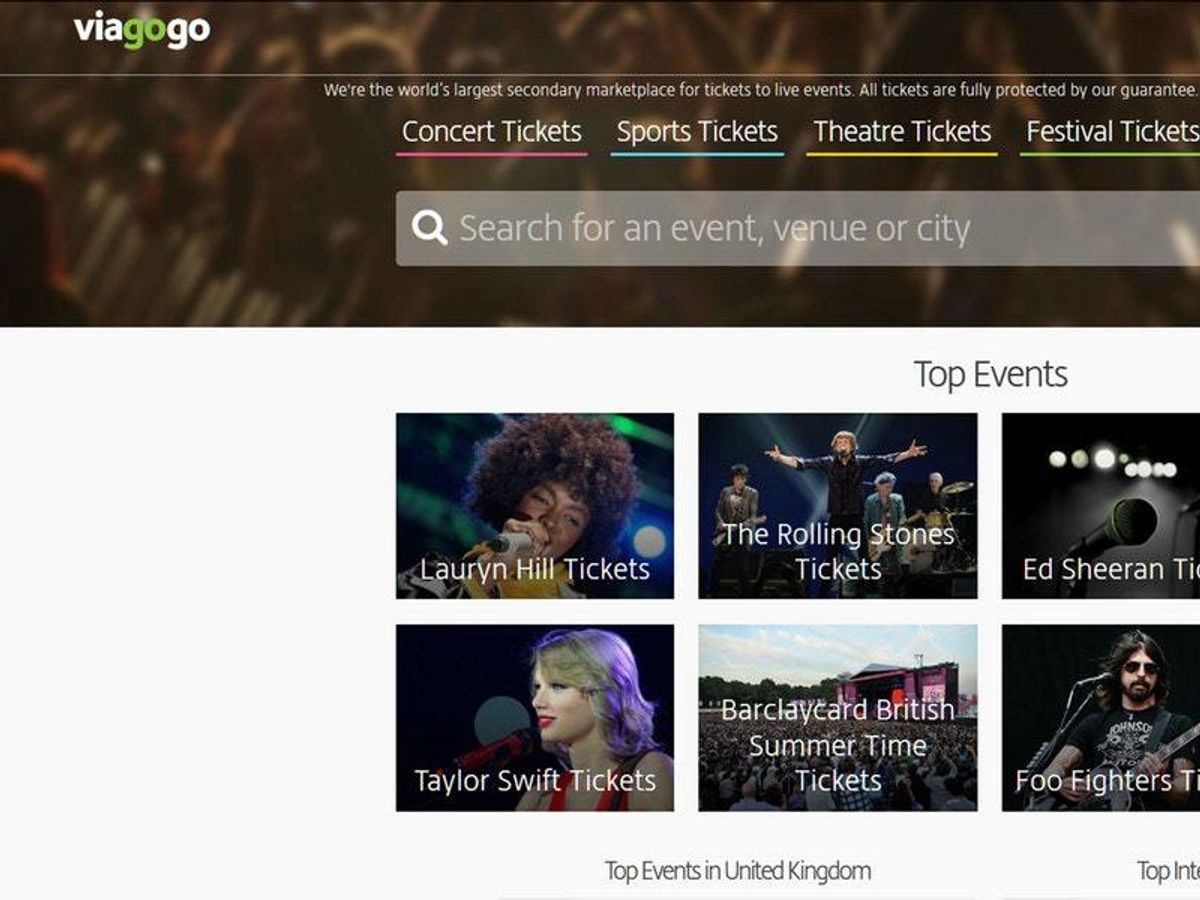Switch to Theatre Tickets
Screen dimensions: 1200x900
point(903,131)
